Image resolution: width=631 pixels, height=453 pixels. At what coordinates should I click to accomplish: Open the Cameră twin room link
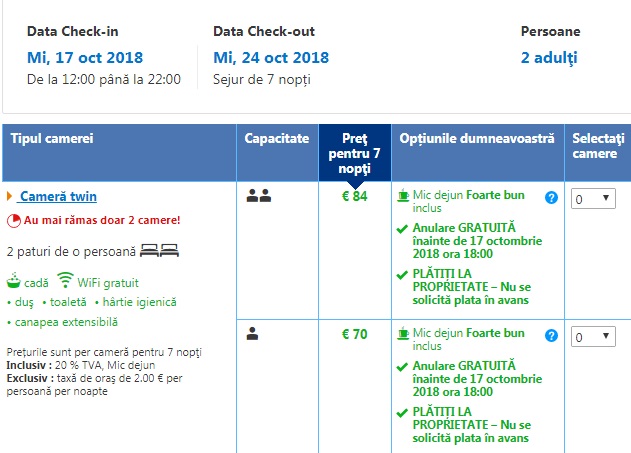(x=58, y=196)
